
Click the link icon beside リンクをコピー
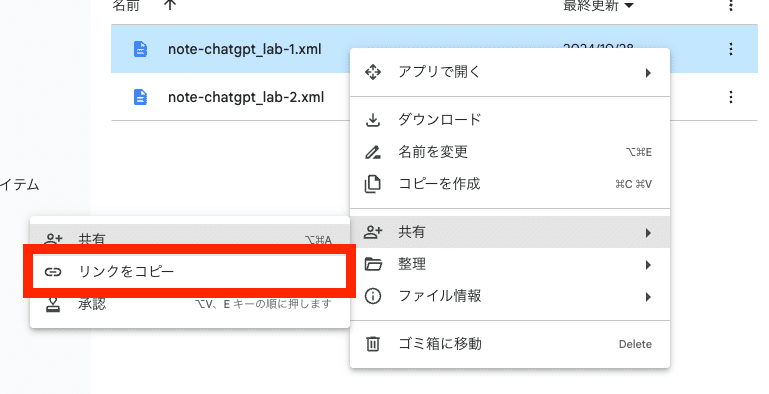[x=53, y=271]
